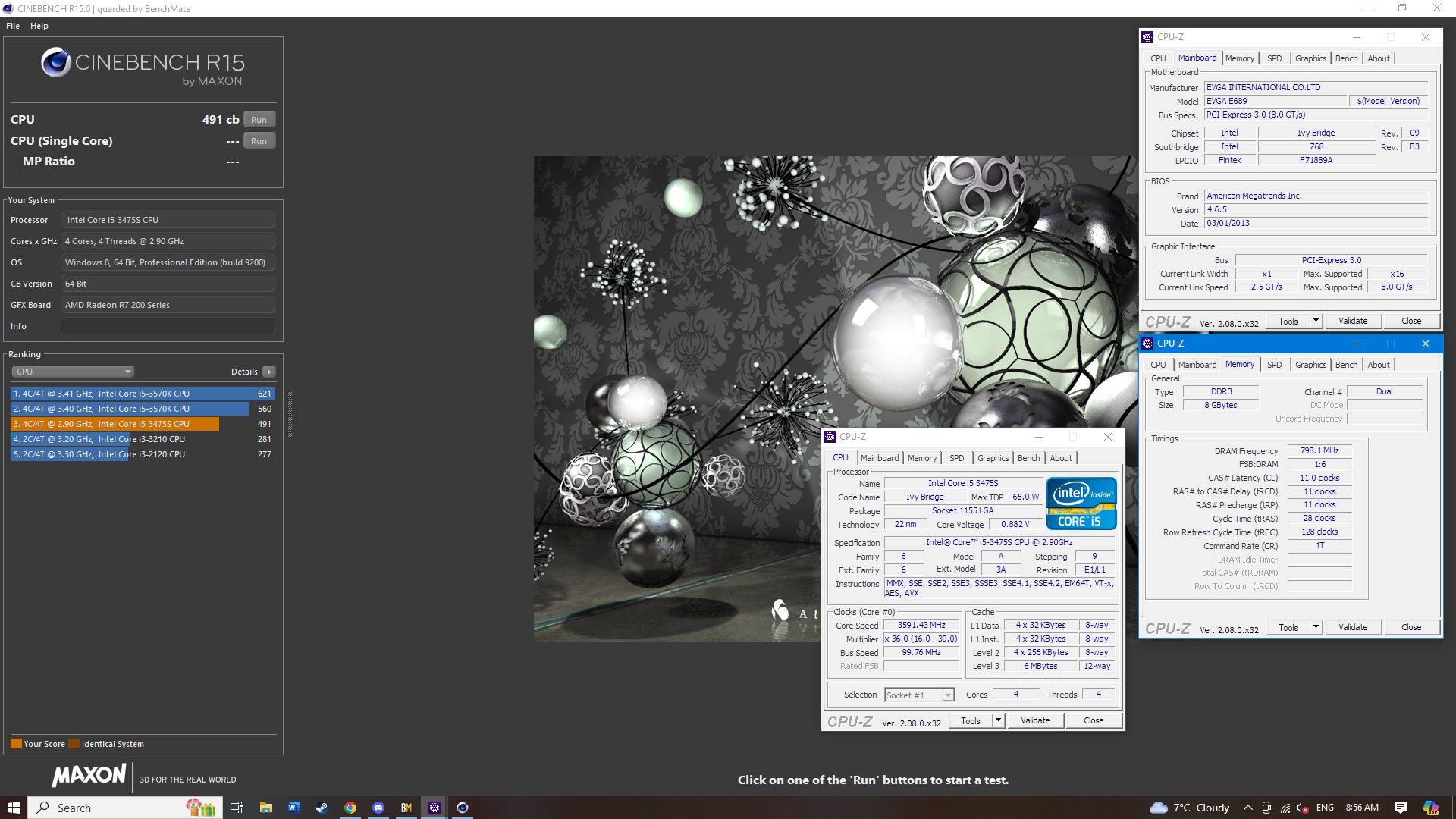Open File Explorer from taskbar

[x=265, y=808]
